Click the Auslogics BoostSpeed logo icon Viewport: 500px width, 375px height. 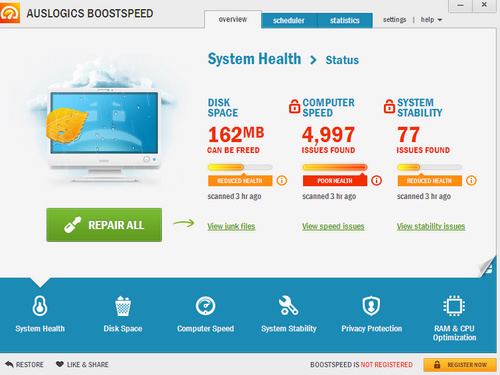tap(10, 13)
